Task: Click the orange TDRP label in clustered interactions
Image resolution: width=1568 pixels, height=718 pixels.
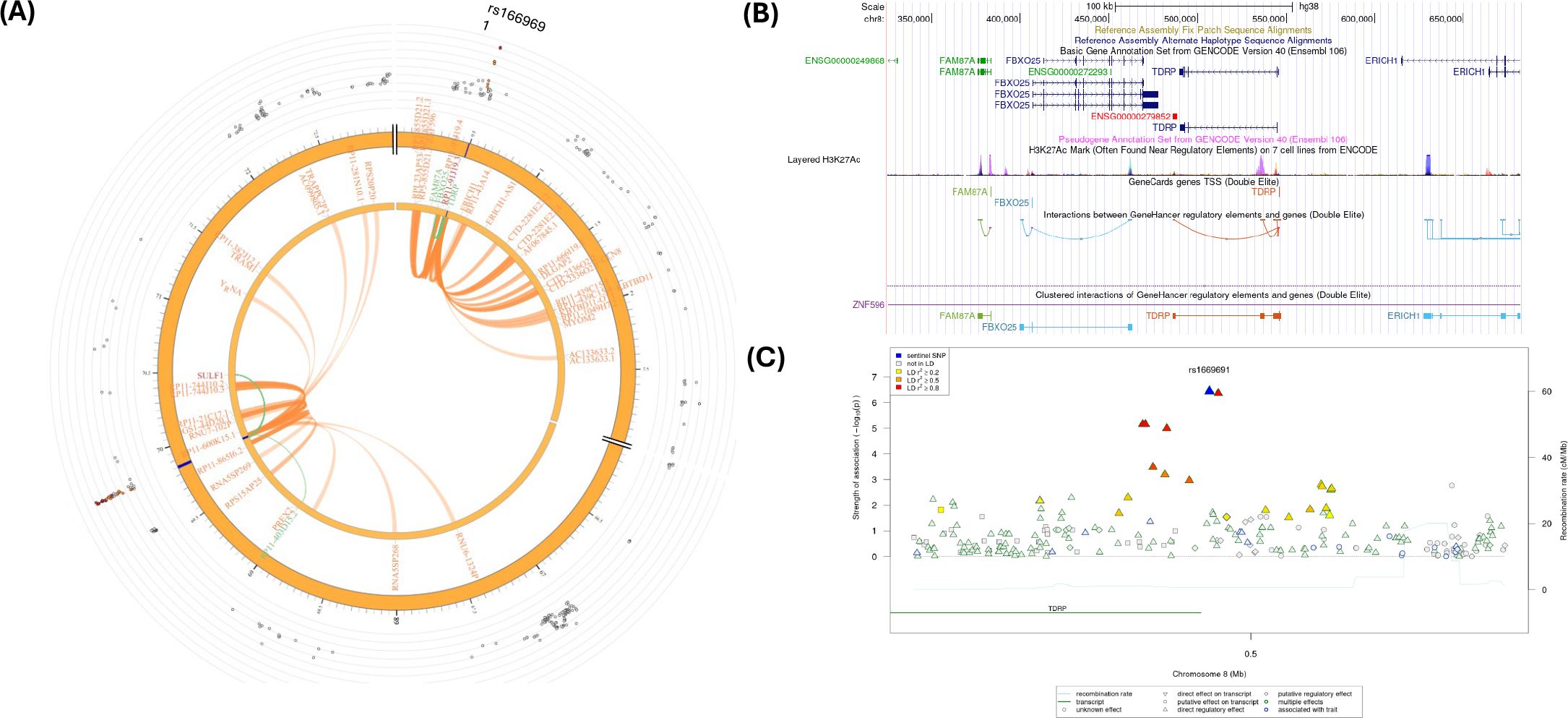Action: pyautogui.click(x=1158, y=316)
